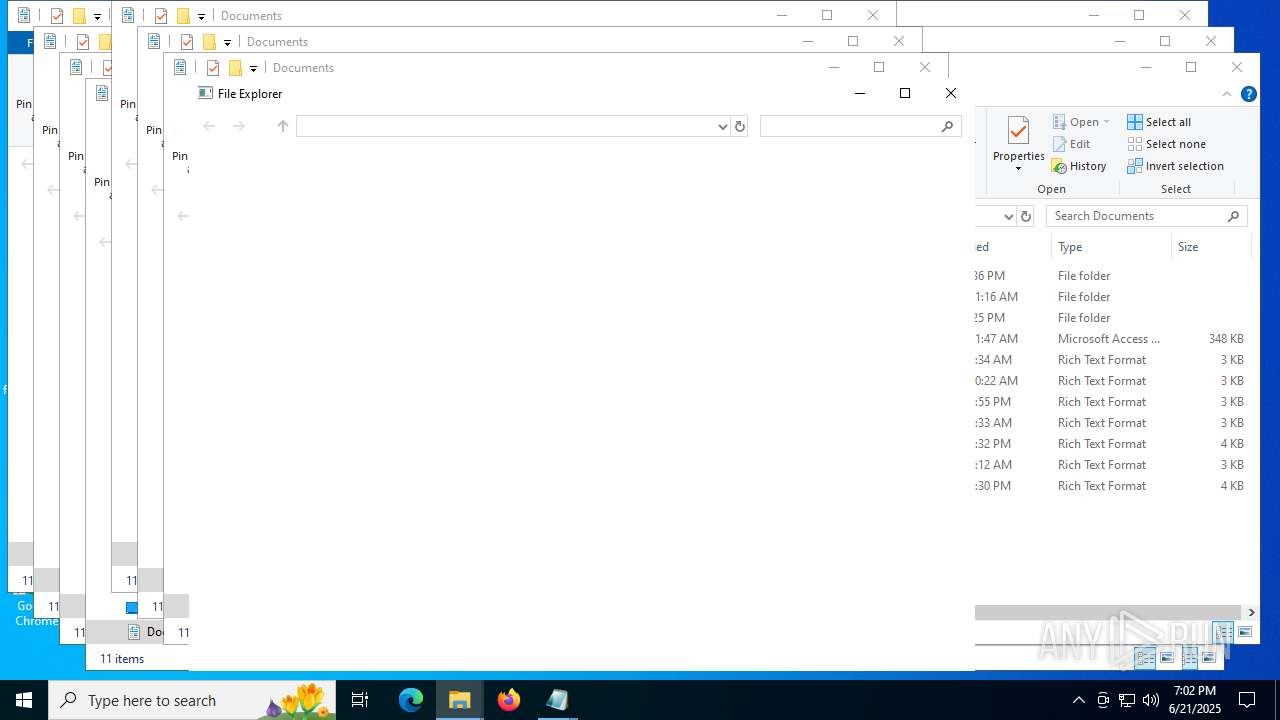Maximize the File Explorer window
Viewport: 1280px width, 720px height.
905,93
